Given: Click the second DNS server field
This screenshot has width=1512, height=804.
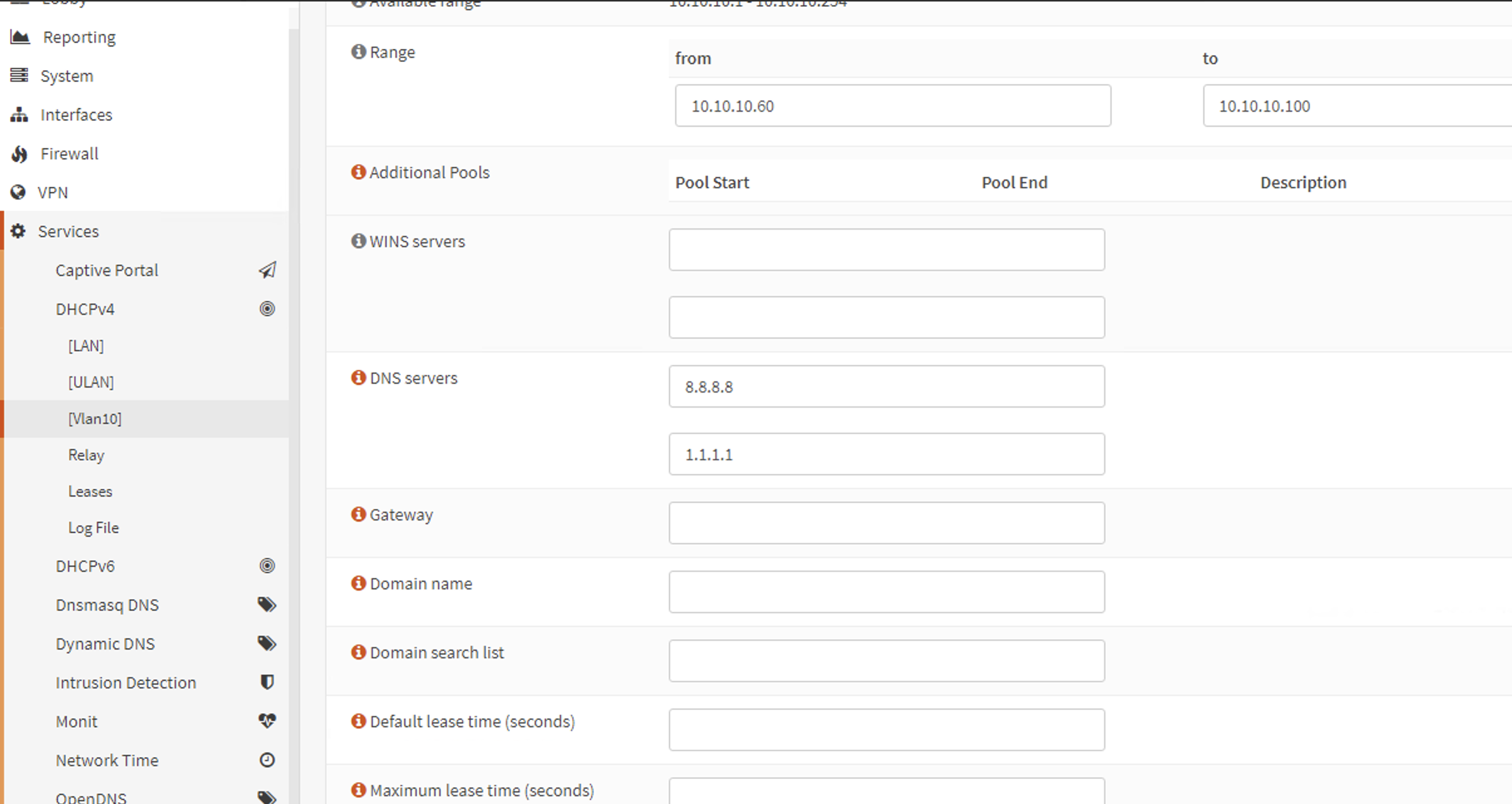Looking at the screenshot, I should pos(886,454).
